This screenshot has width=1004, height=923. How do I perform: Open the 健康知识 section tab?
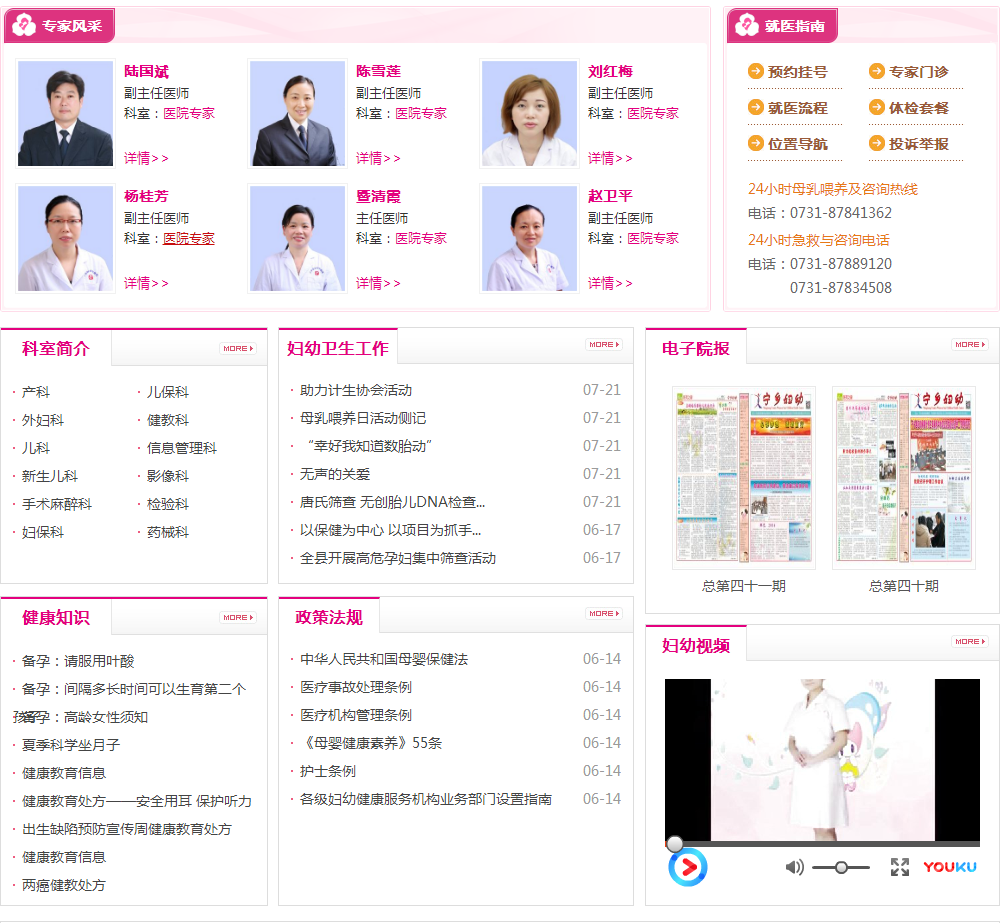coord(56,618)
